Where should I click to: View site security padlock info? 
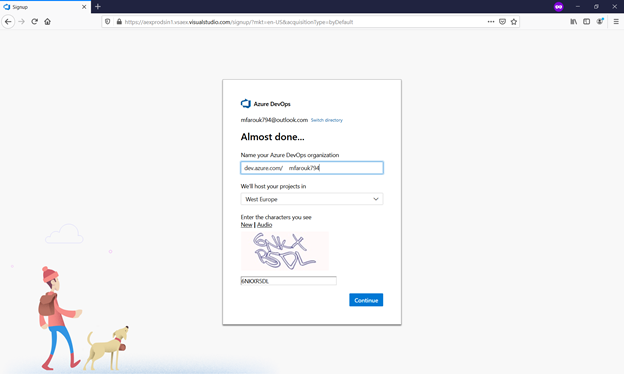point(119,22)
